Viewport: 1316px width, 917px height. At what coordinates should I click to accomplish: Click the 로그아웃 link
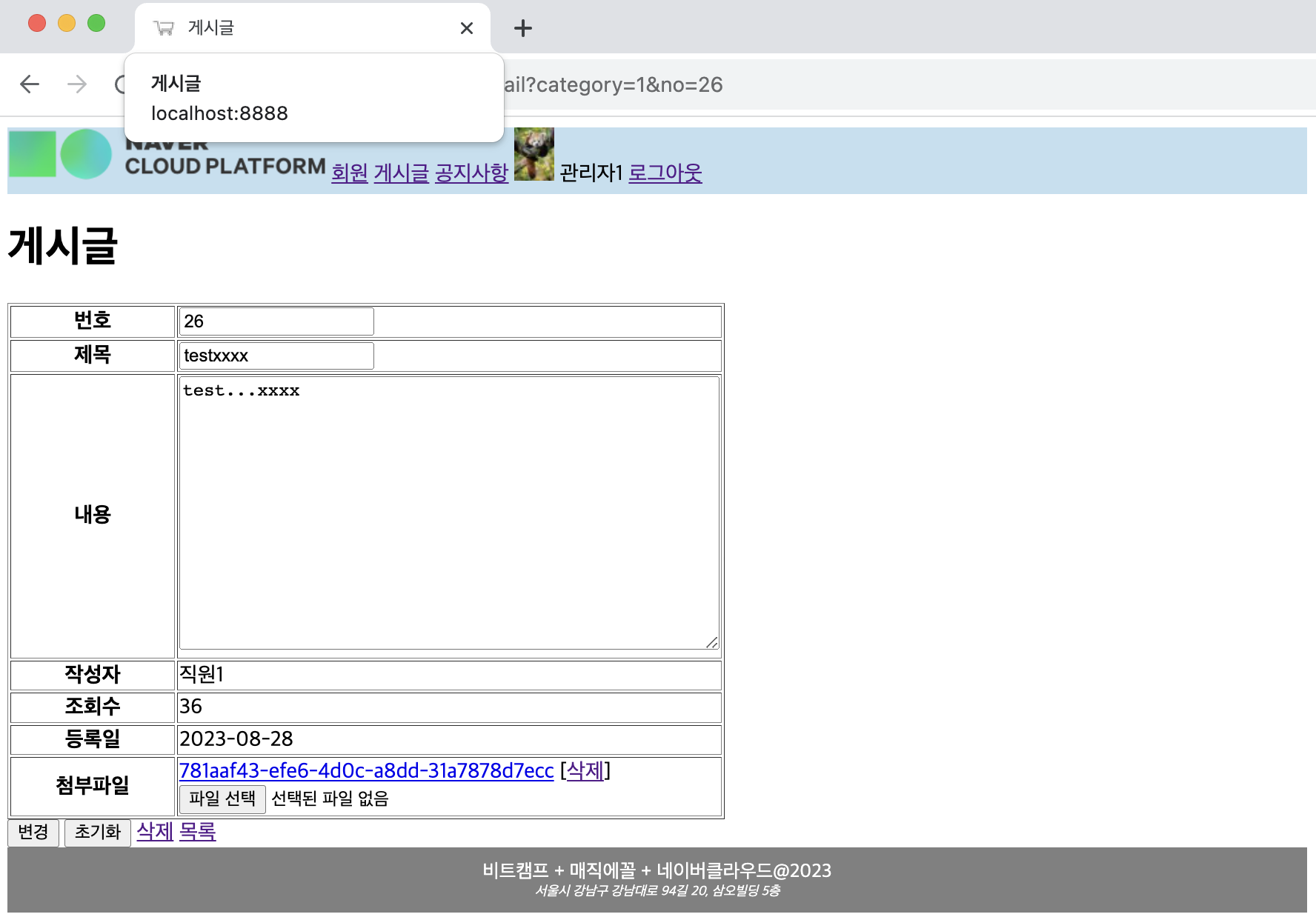coord(665,173)
